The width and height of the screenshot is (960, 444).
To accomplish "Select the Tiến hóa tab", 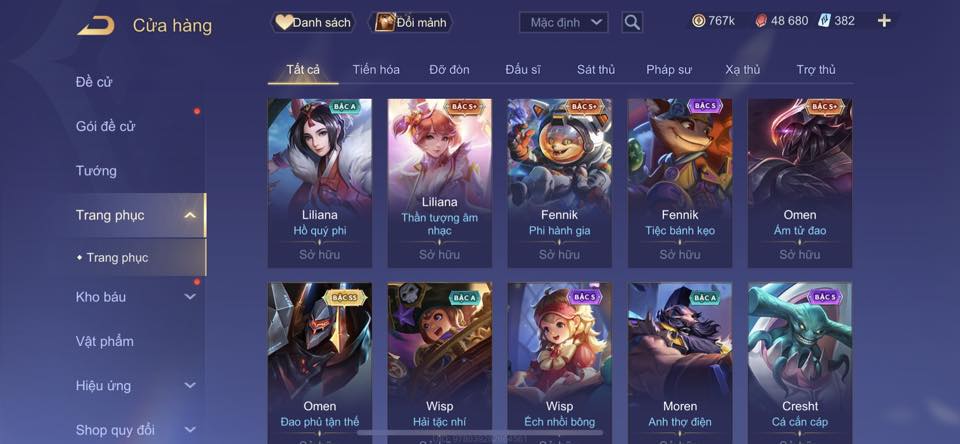I will [x=376, y=70].
